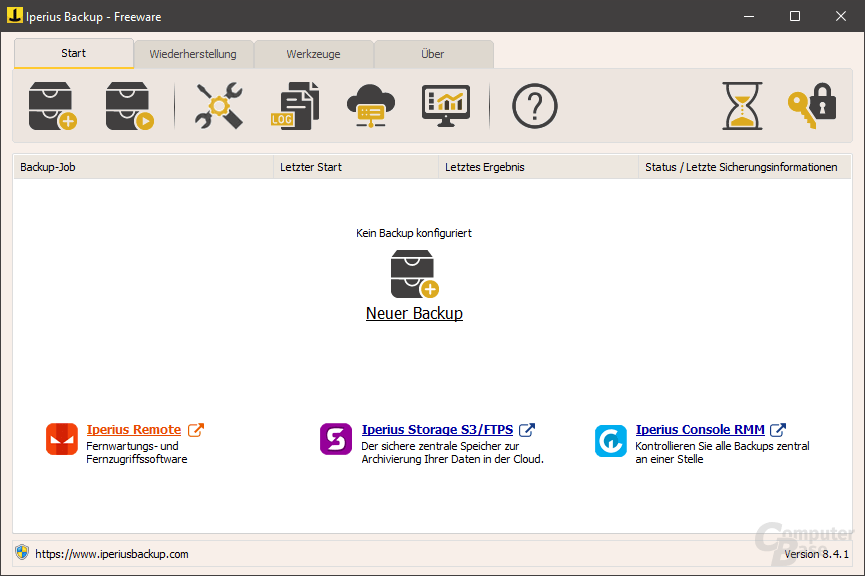Click the run backup icon with play symbol

tap(128, 105)
